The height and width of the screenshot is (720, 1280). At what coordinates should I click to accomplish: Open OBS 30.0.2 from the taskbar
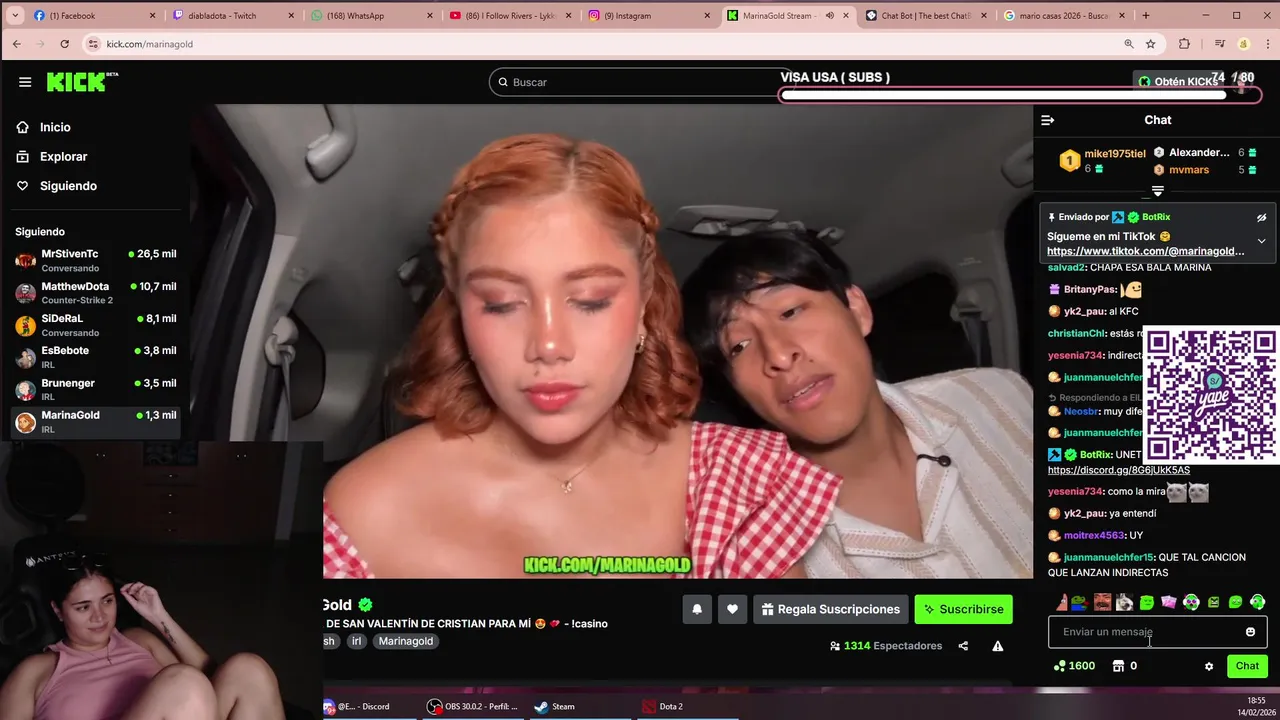[473, 706]
